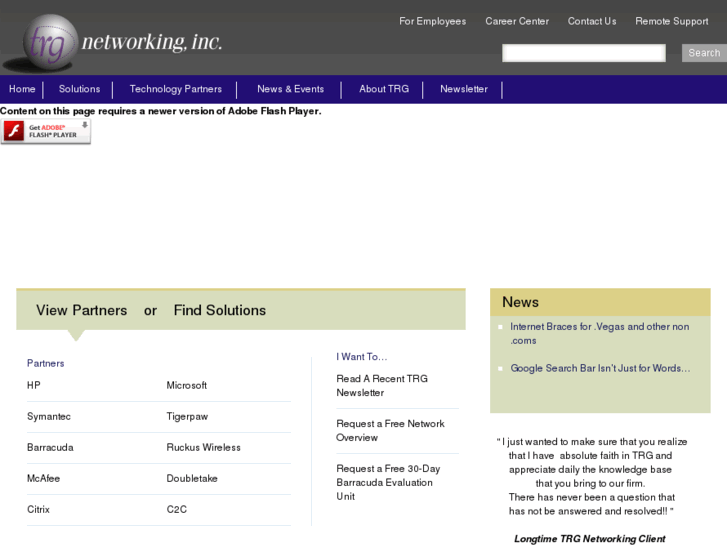The image size is (727, 545).
Task: Click the TRG networking logo
Action: point(114,42)
